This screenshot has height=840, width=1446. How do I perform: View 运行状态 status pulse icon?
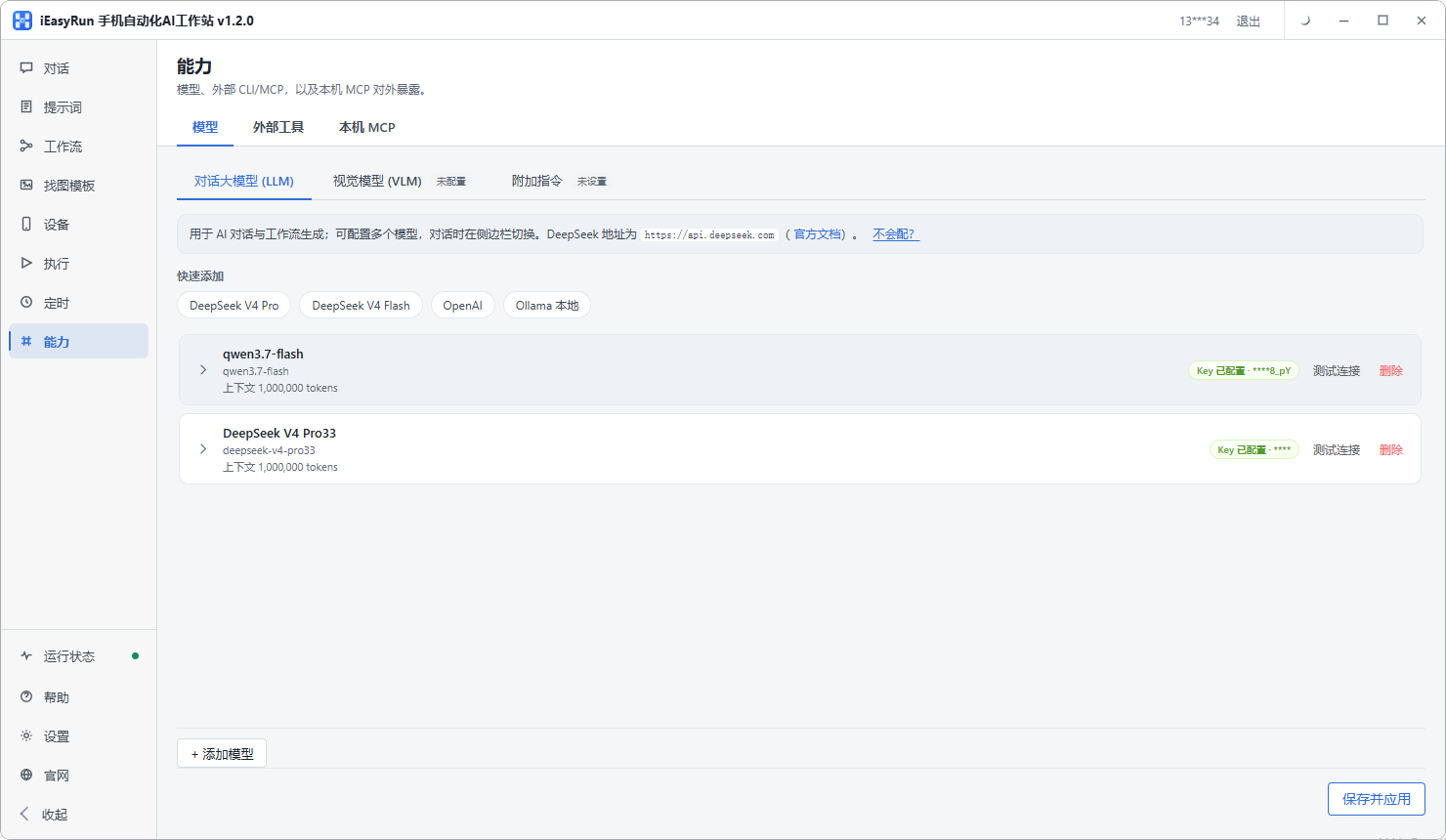click(x=26, y=656)
